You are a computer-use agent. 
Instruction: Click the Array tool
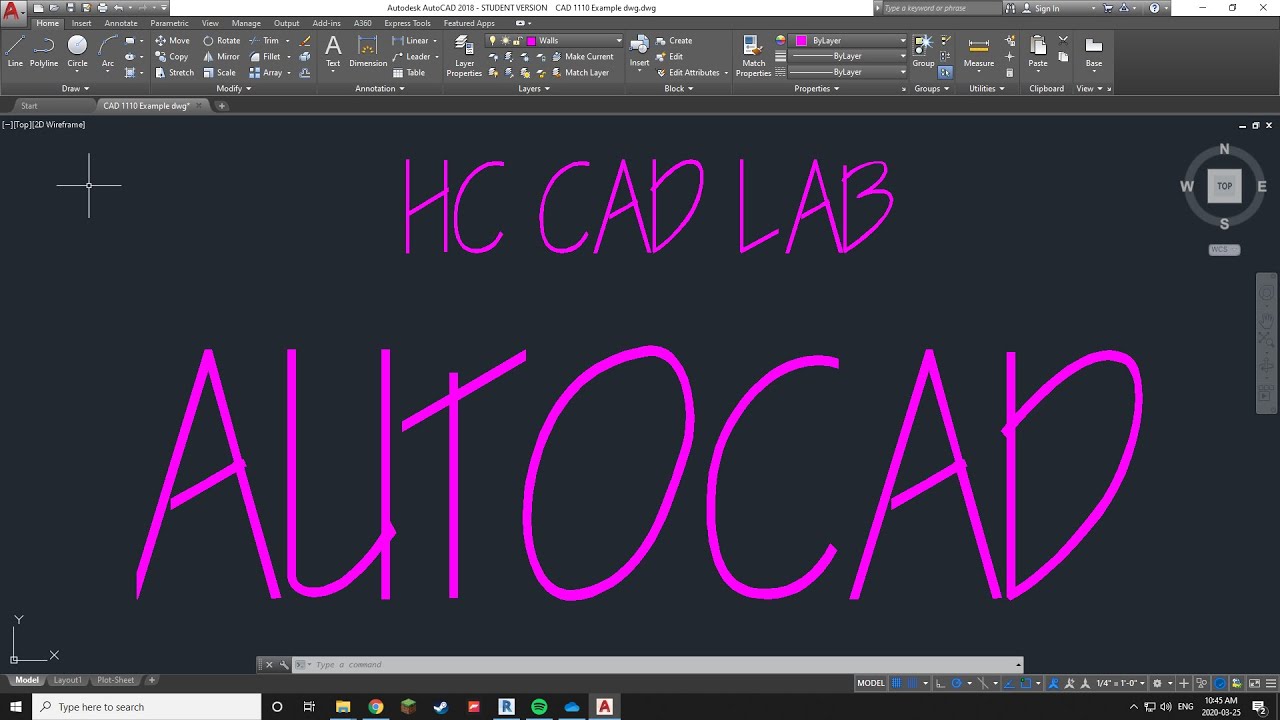coord(267,73)
